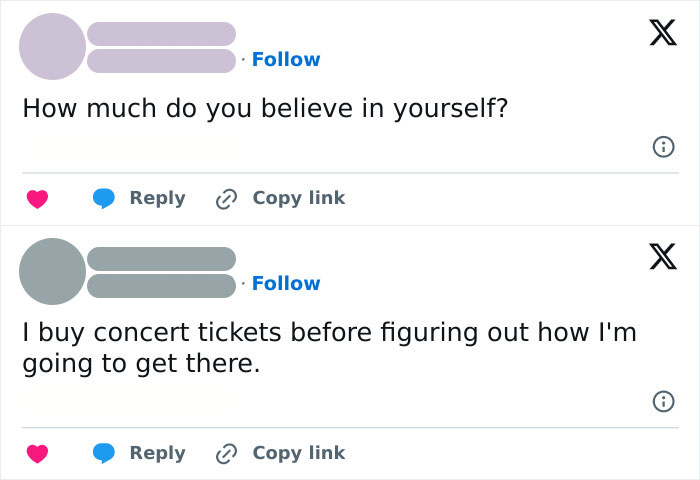Follow the author of the concert tickets post
This screenshot has width=700, height=480.
(286, 283)
